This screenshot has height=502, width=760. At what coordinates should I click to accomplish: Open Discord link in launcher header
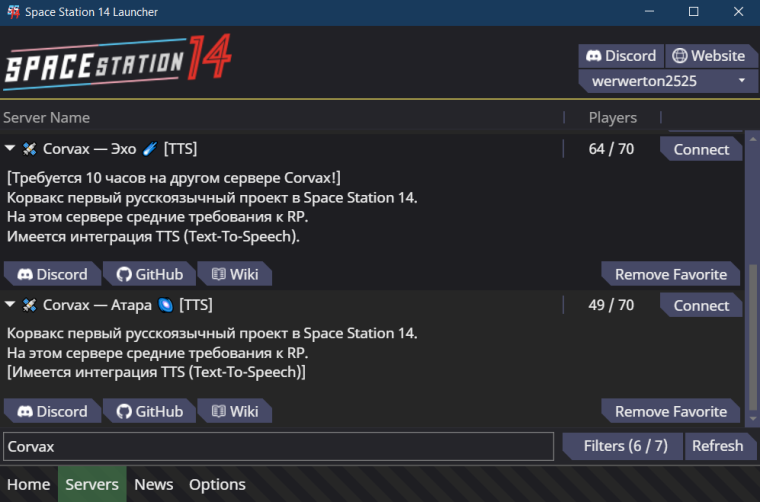click(x=621, y=56)
